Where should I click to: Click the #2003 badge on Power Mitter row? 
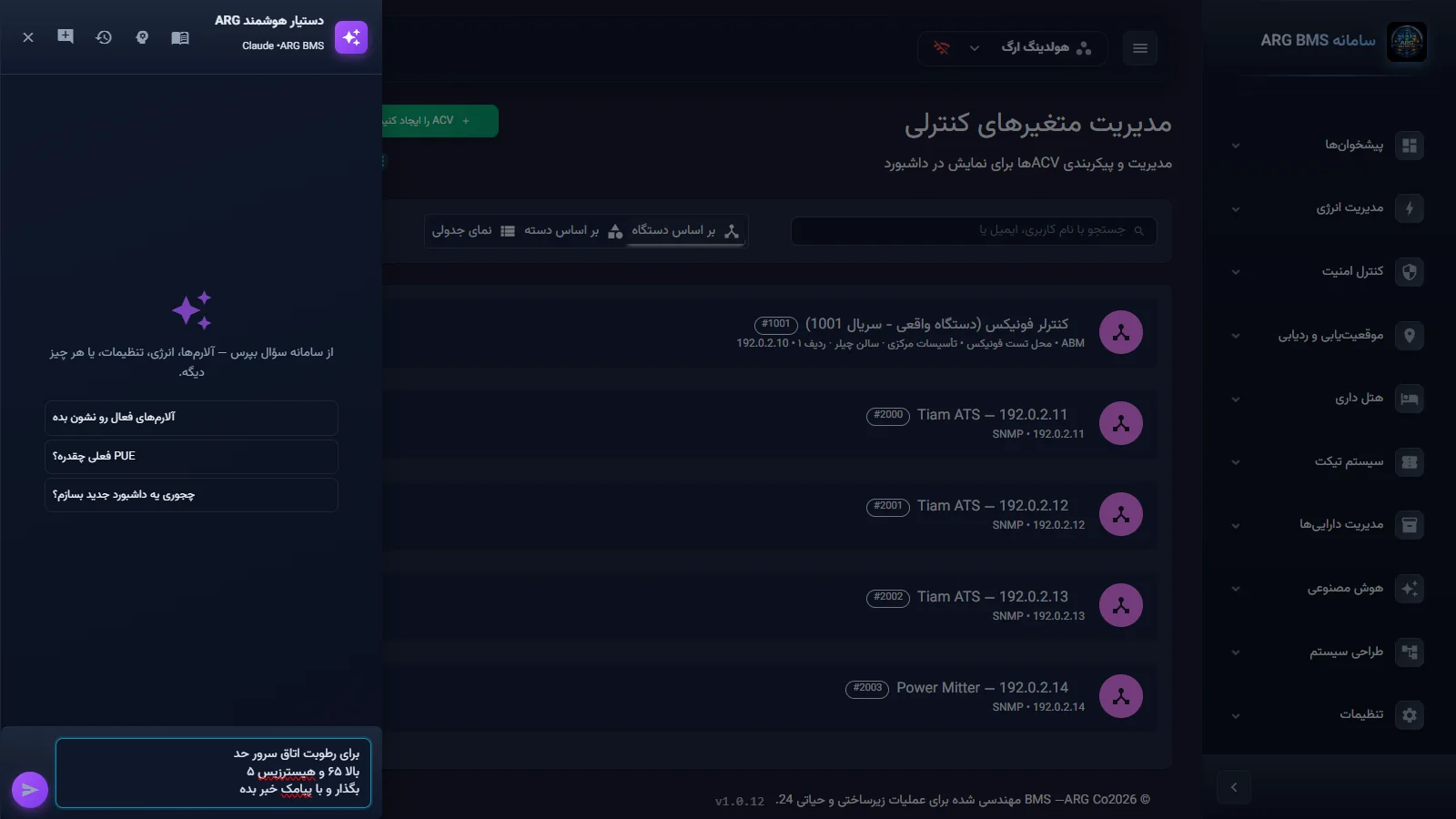click(867, 689)
